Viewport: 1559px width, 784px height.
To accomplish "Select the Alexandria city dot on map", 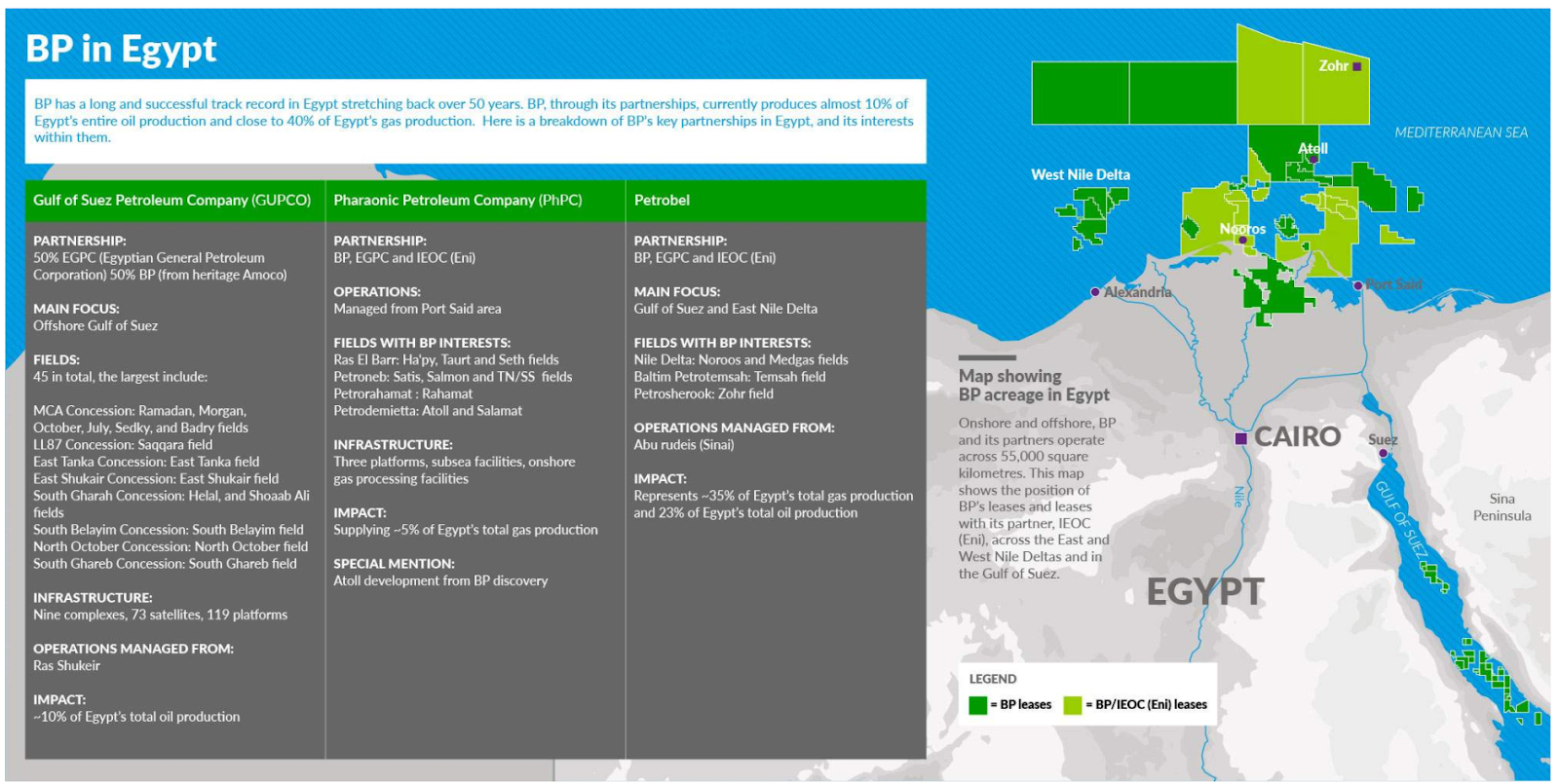I will (1095, 292).
